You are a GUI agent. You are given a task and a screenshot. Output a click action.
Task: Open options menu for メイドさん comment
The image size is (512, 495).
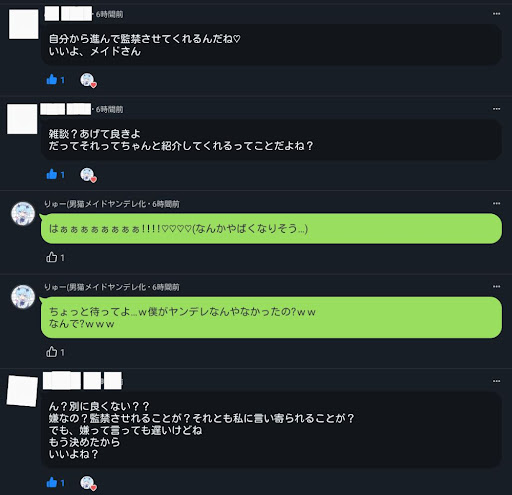point(496,14)
